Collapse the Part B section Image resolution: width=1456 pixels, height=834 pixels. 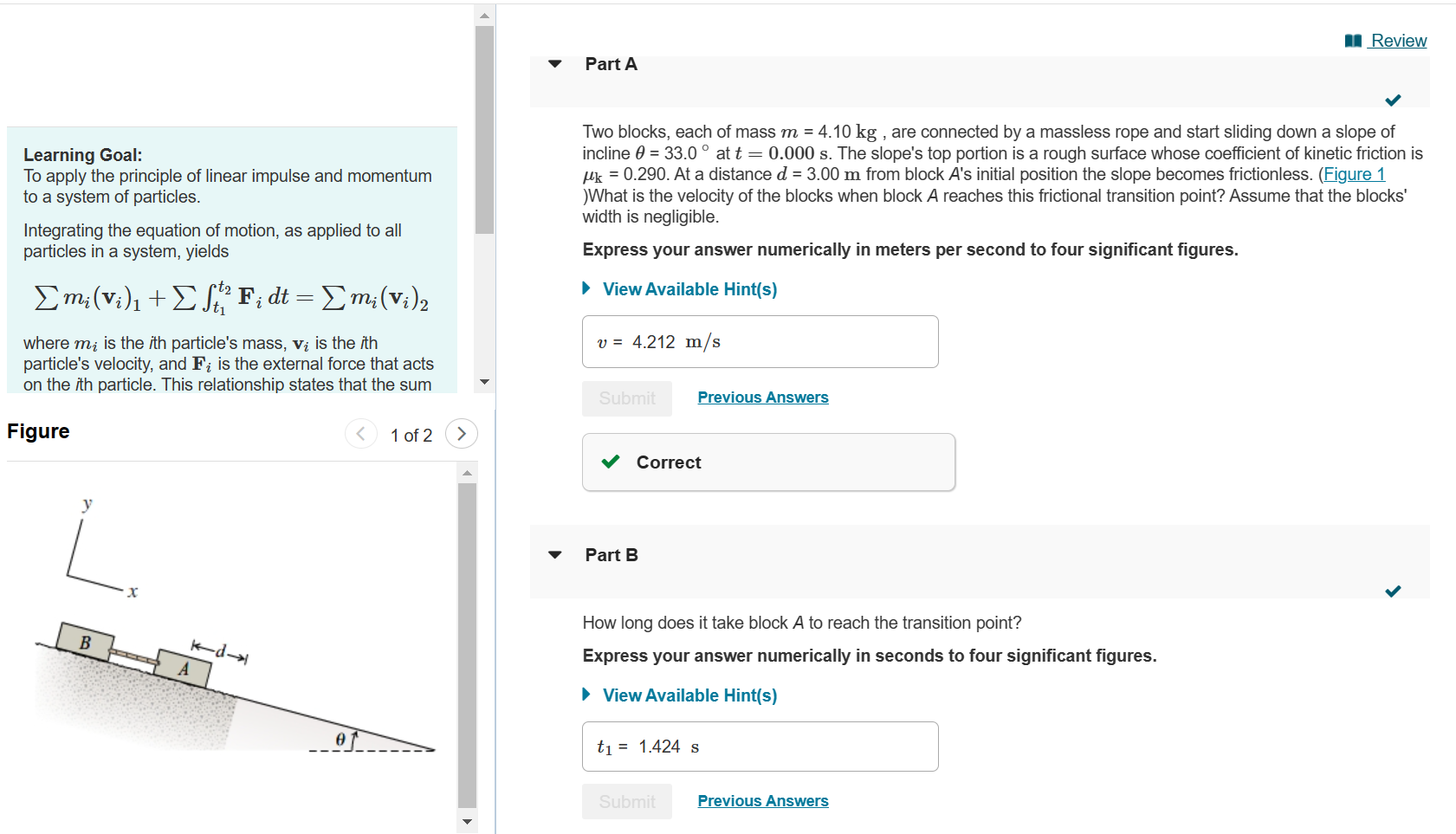(x=554, y=554)
